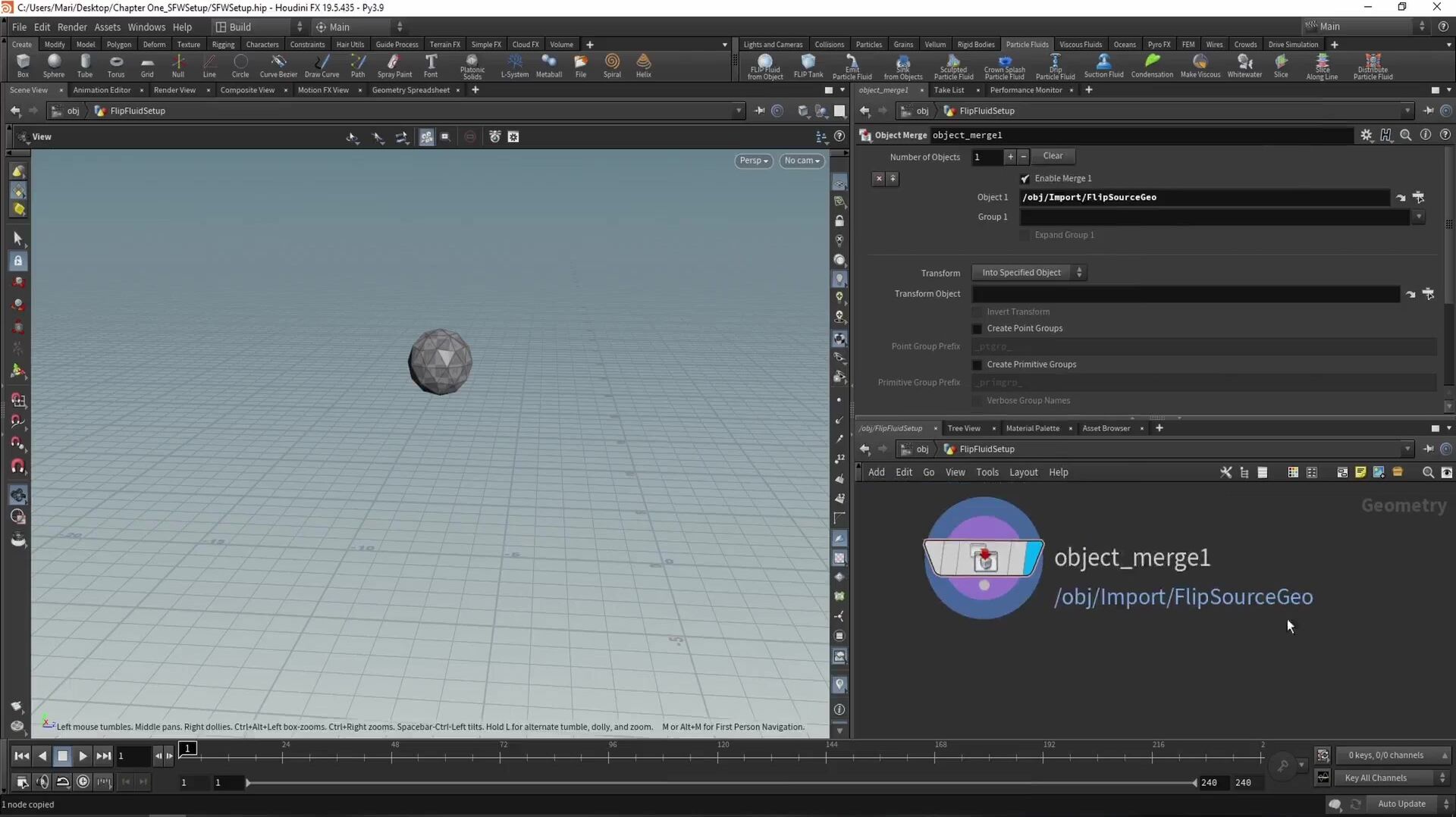This screenshot has width=1456, height=817.
Task: Tick the Create Primitive Groups checkbox
Action: [977, 365]
